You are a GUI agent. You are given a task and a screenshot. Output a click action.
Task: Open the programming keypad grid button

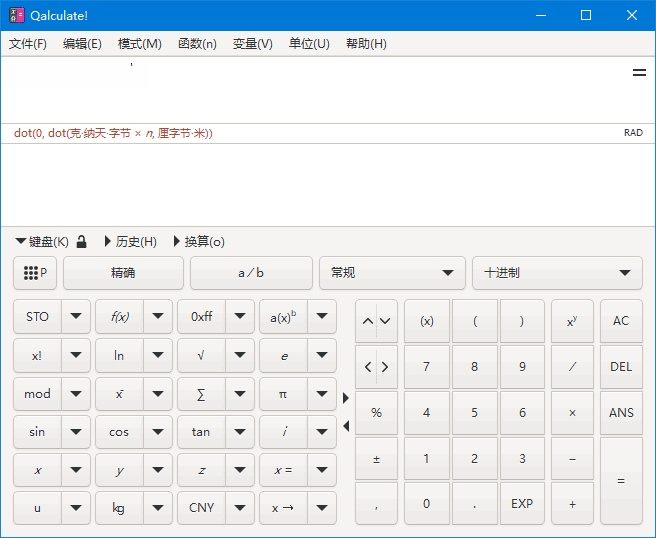[x=35, y=273]
